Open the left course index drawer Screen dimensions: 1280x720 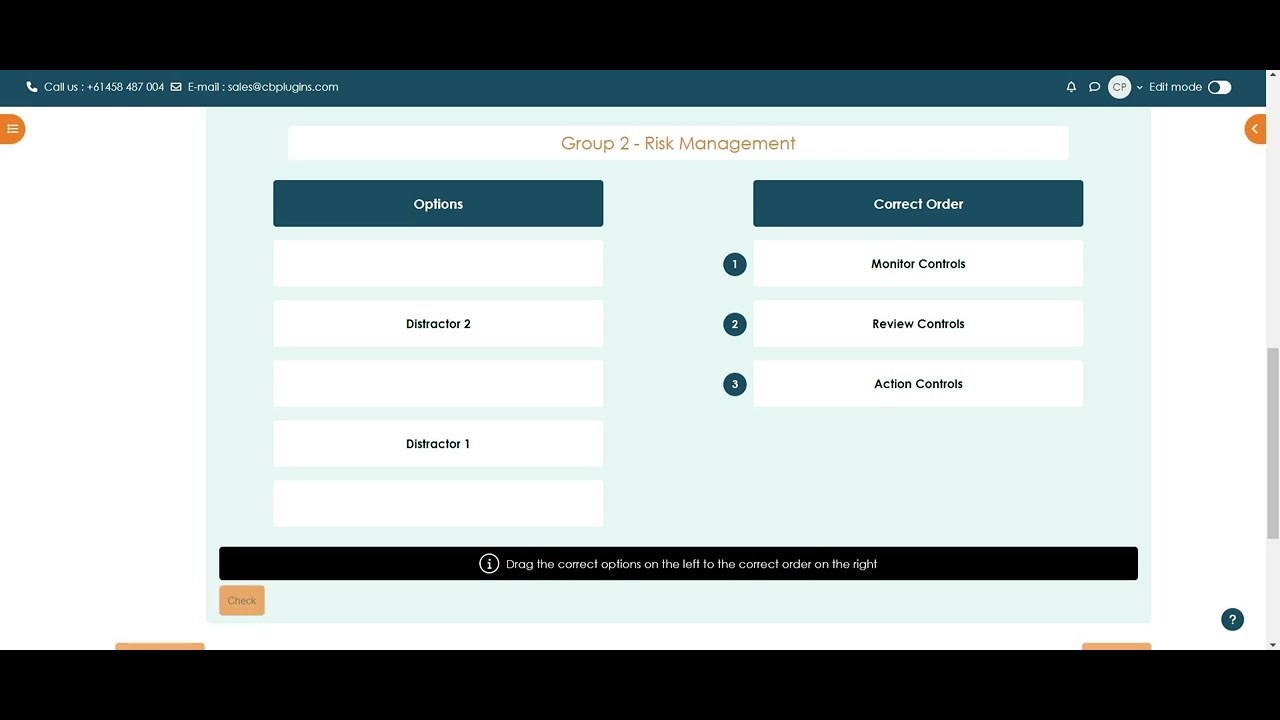pyautogui.click(x=12, y=129)
